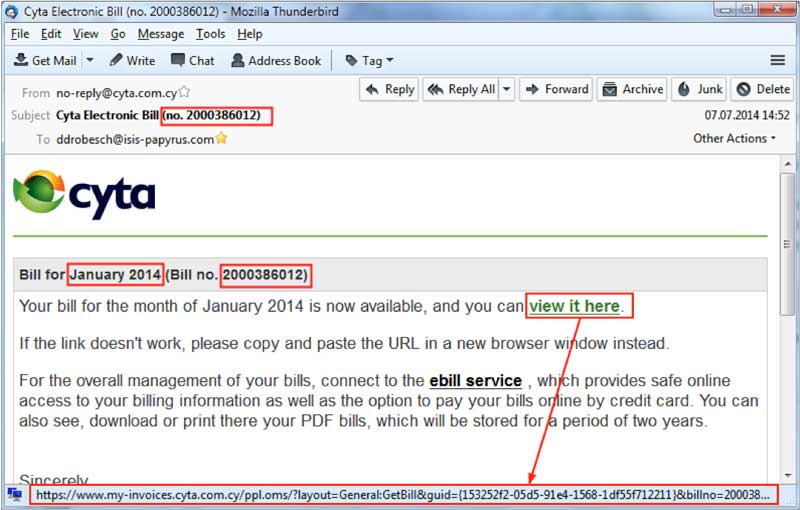This screenshot has height=510, width=800.
Task: Open the Message menu
Action: coord(161,34)
